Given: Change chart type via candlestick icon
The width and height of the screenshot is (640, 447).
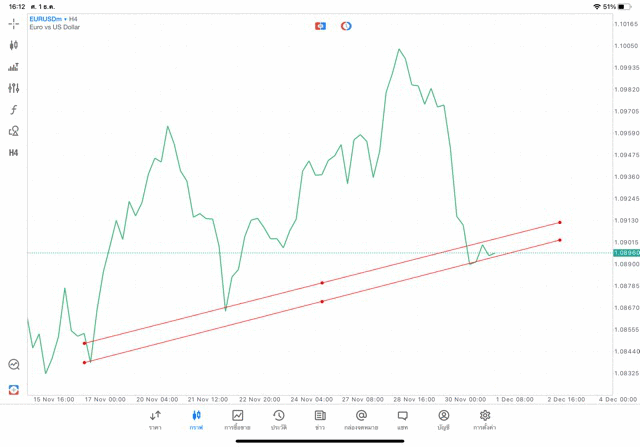Looking at the screenshot, I should pyautogui.click(x=13, y=45).
